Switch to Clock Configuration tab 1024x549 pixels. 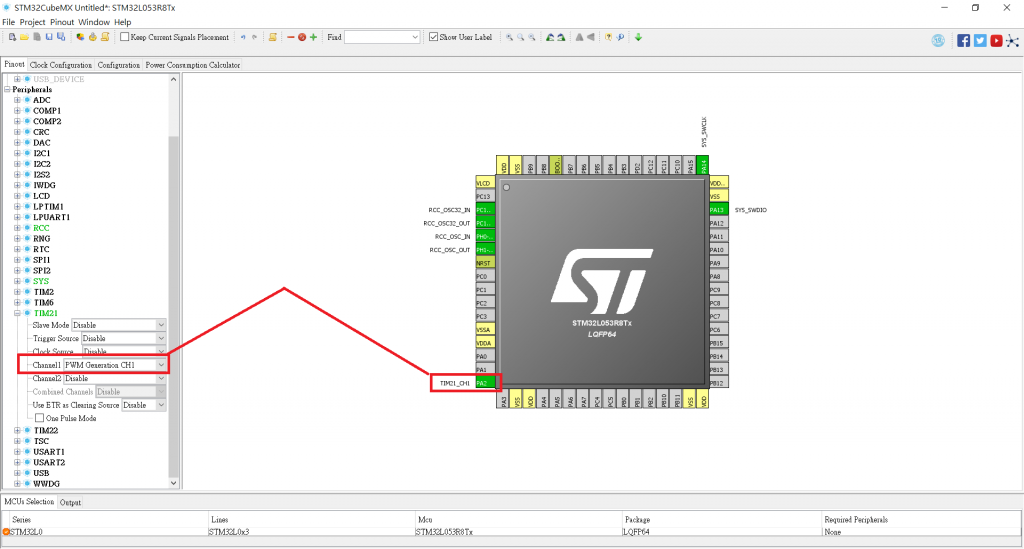[61, 65]
